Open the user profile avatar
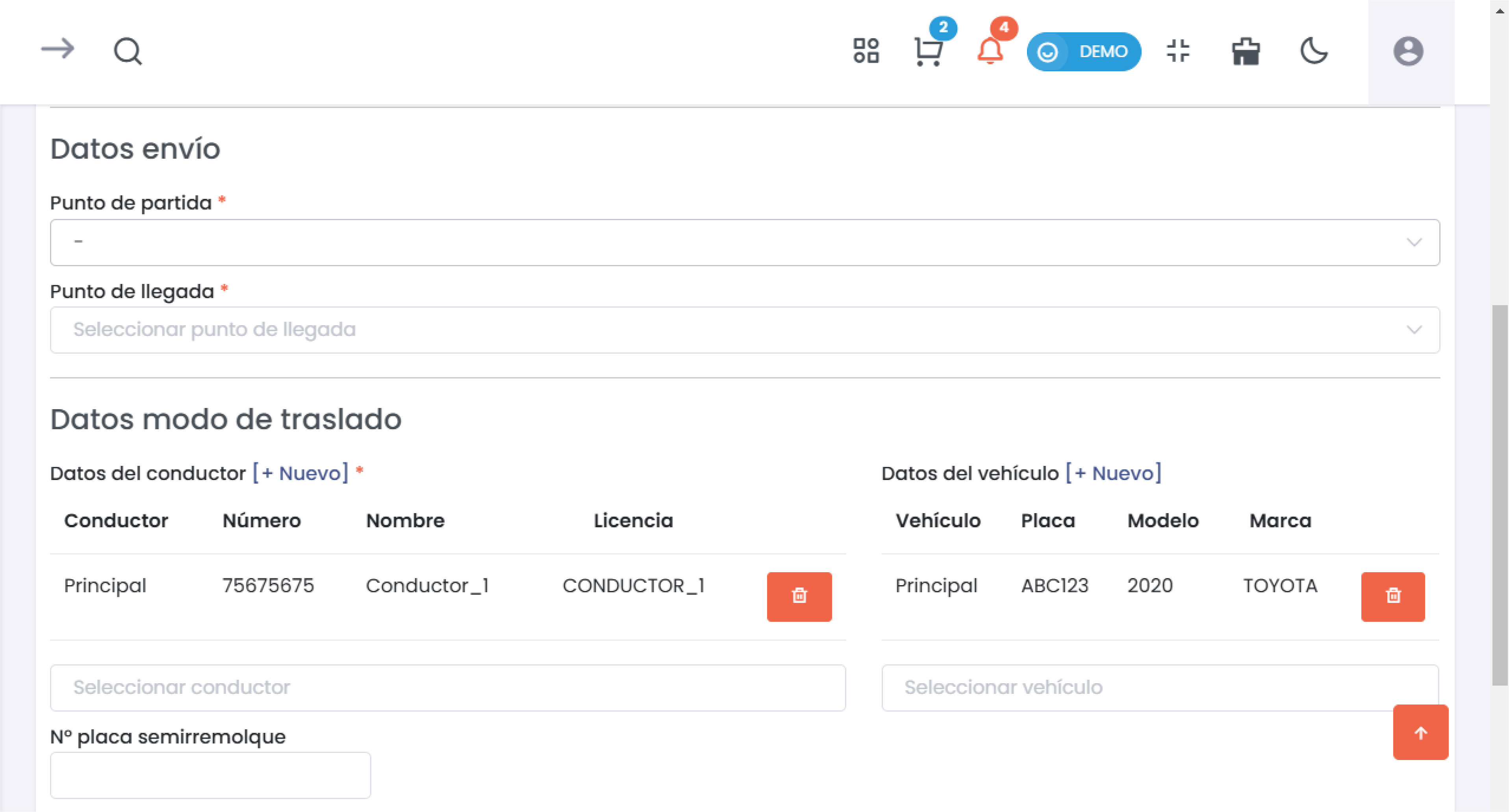 (x=1408, y=52)
